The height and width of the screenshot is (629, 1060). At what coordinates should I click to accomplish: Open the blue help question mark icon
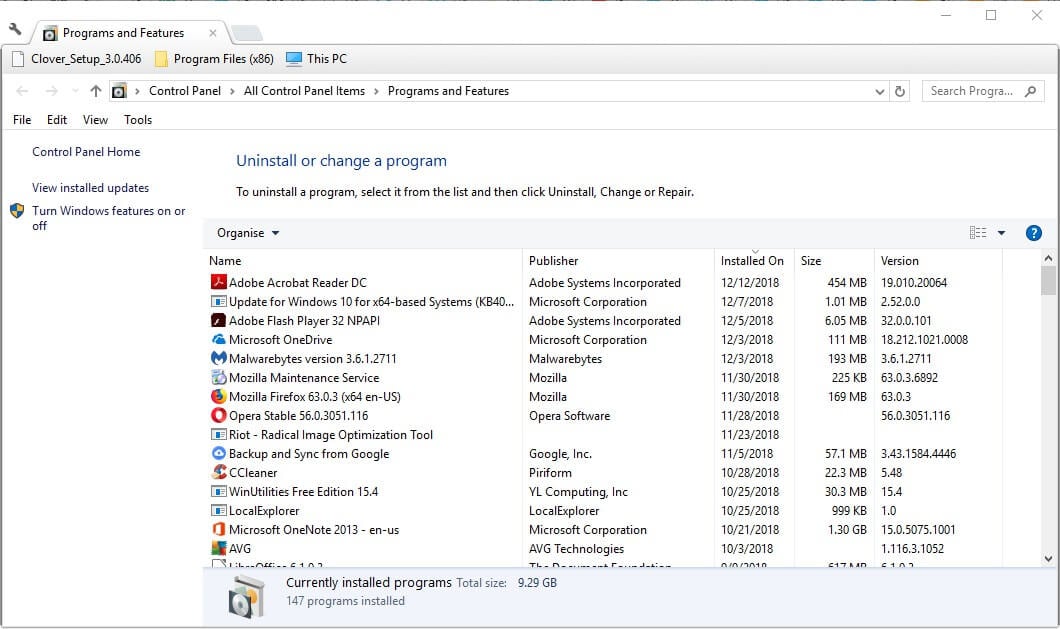[x=1033, y=233]
